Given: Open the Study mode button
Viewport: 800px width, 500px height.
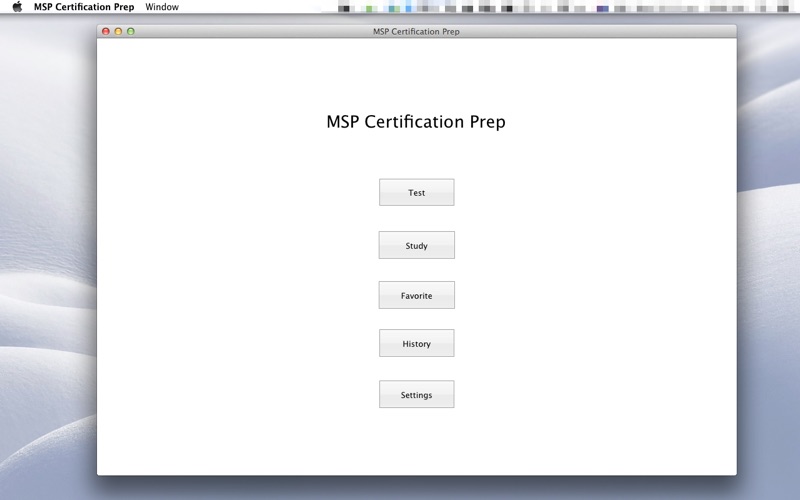Looking at the screenshot, I should coord(416,245).
